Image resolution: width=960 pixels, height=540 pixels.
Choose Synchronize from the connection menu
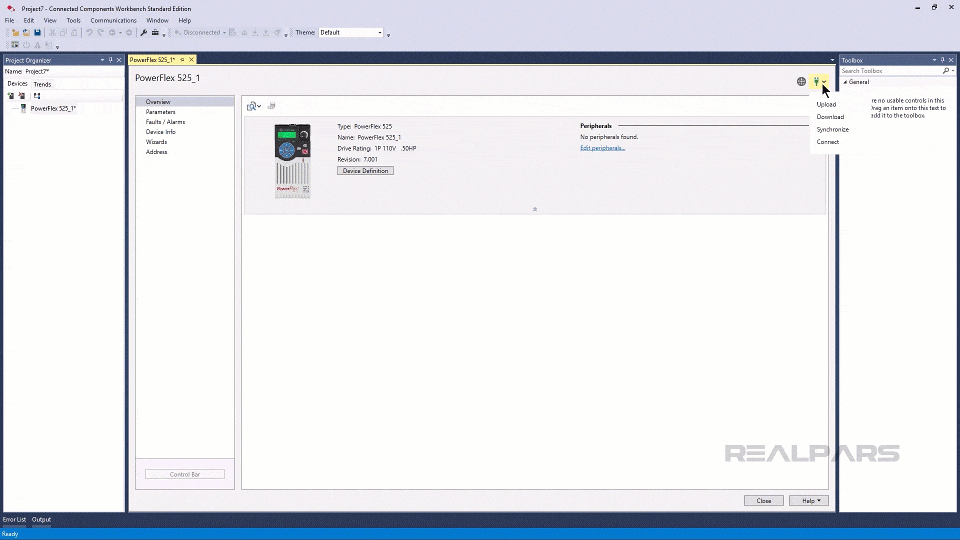[x=833, y=130]
